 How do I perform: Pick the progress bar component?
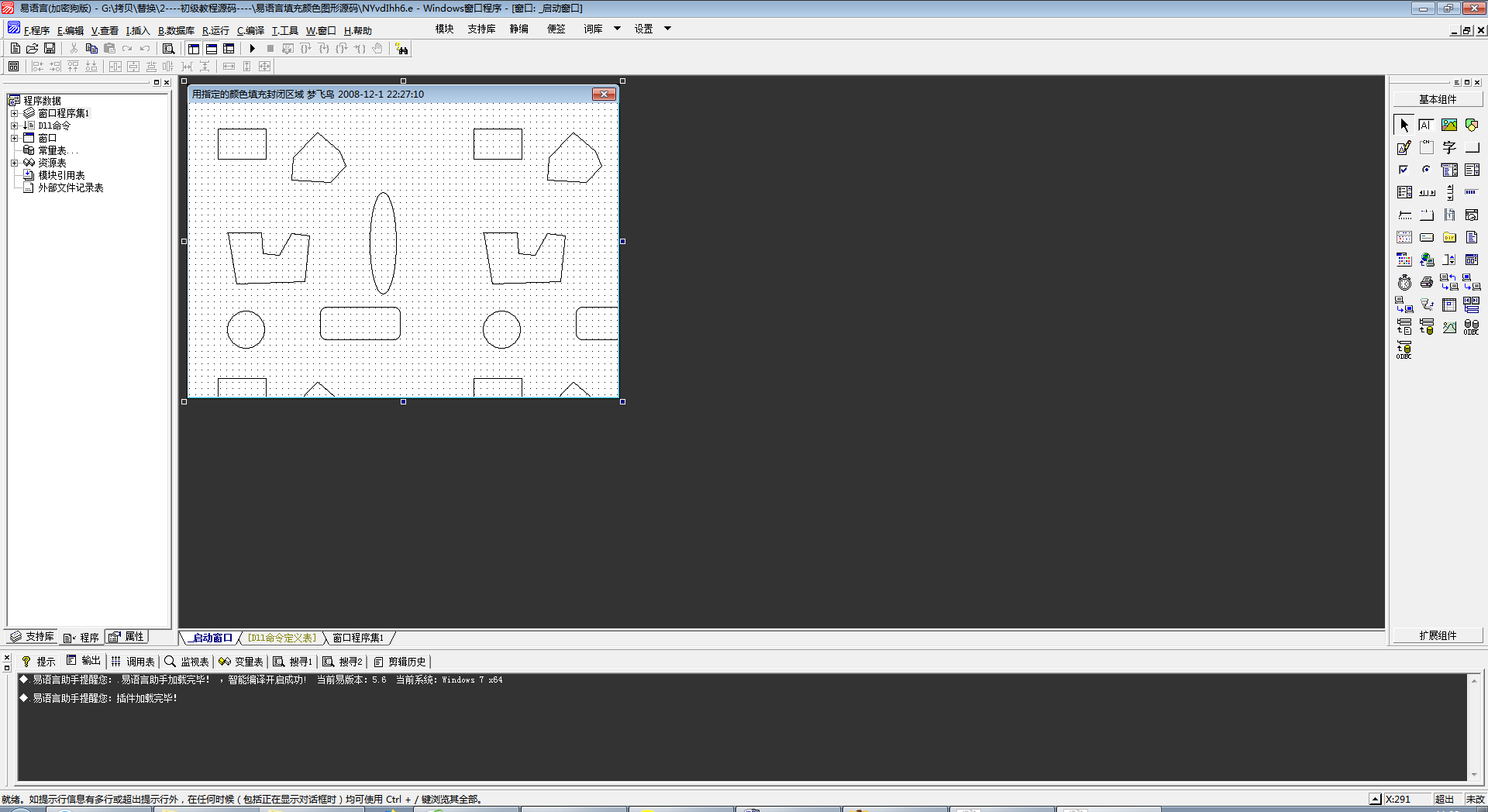[x=1471, y=192]
